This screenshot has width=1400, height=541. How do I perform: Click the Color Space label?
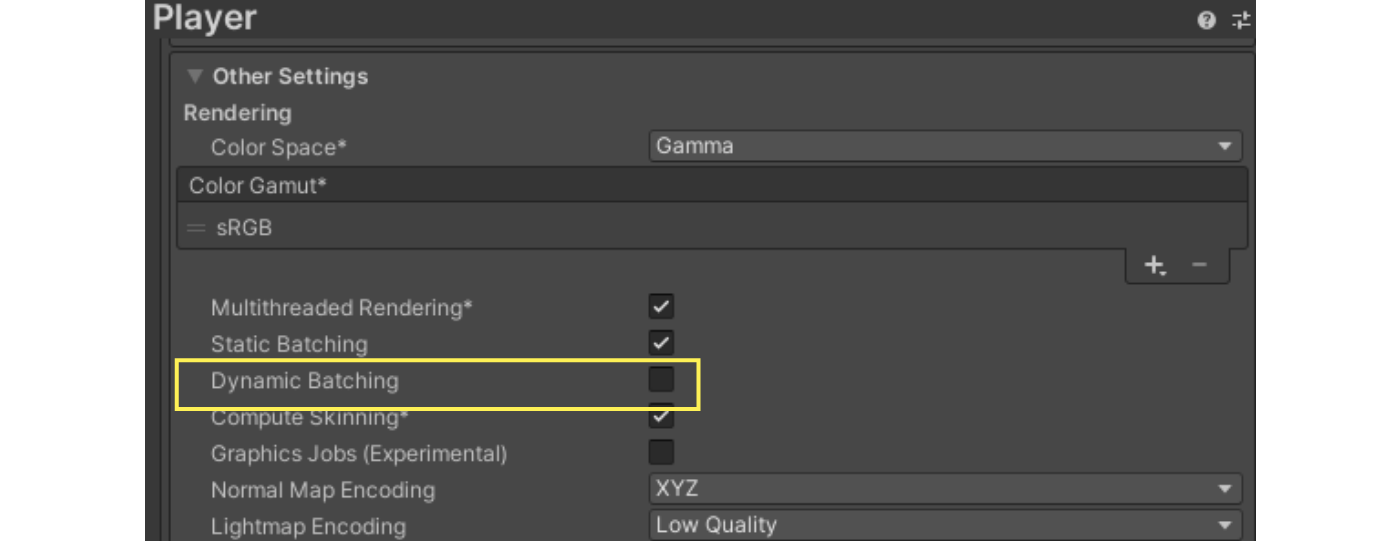pyautogui.click(x=278, y=147)
